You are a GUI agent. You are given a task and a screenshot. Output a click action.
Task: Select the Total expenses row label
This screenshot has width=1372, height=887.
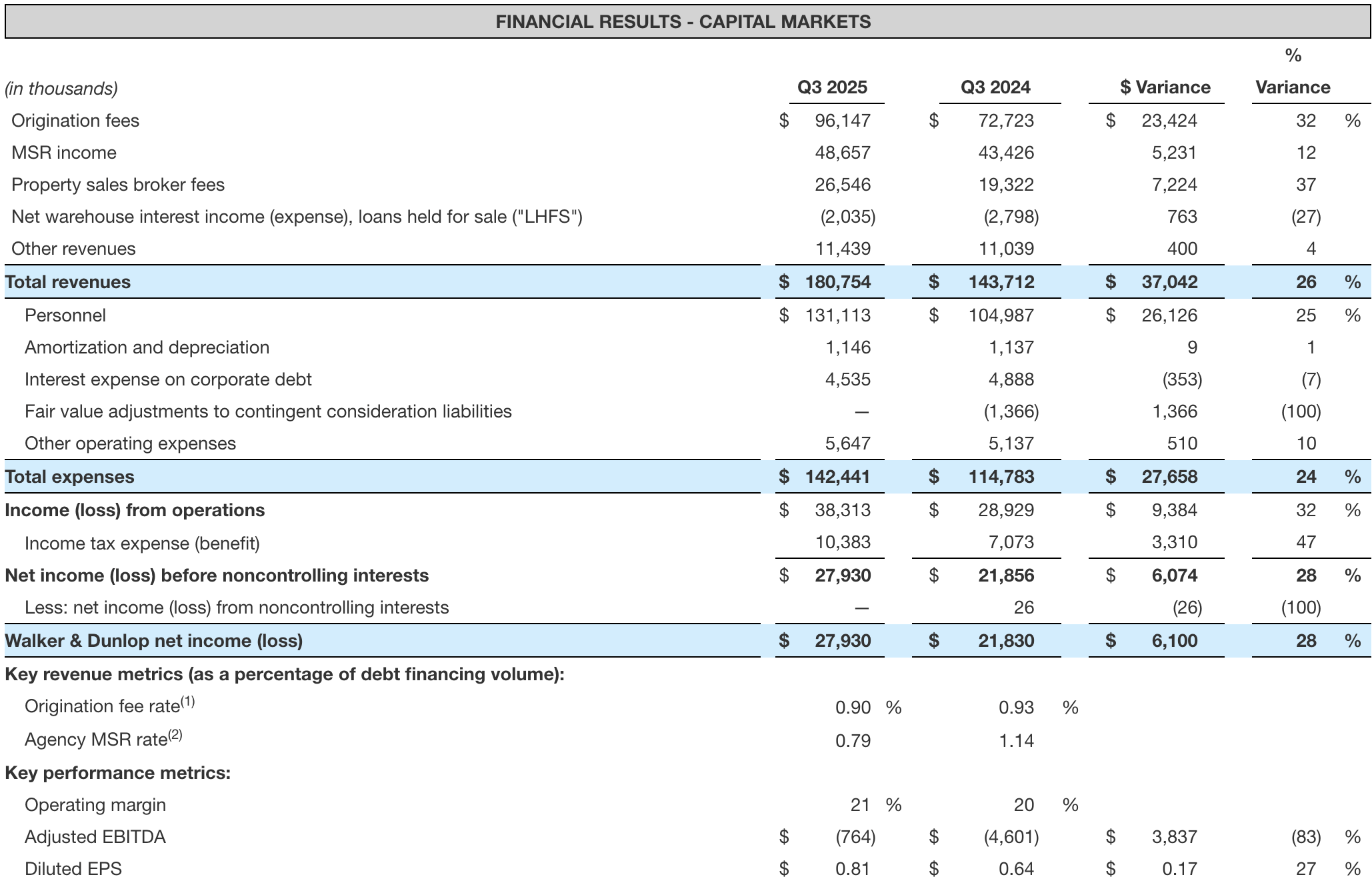[69, 477]
